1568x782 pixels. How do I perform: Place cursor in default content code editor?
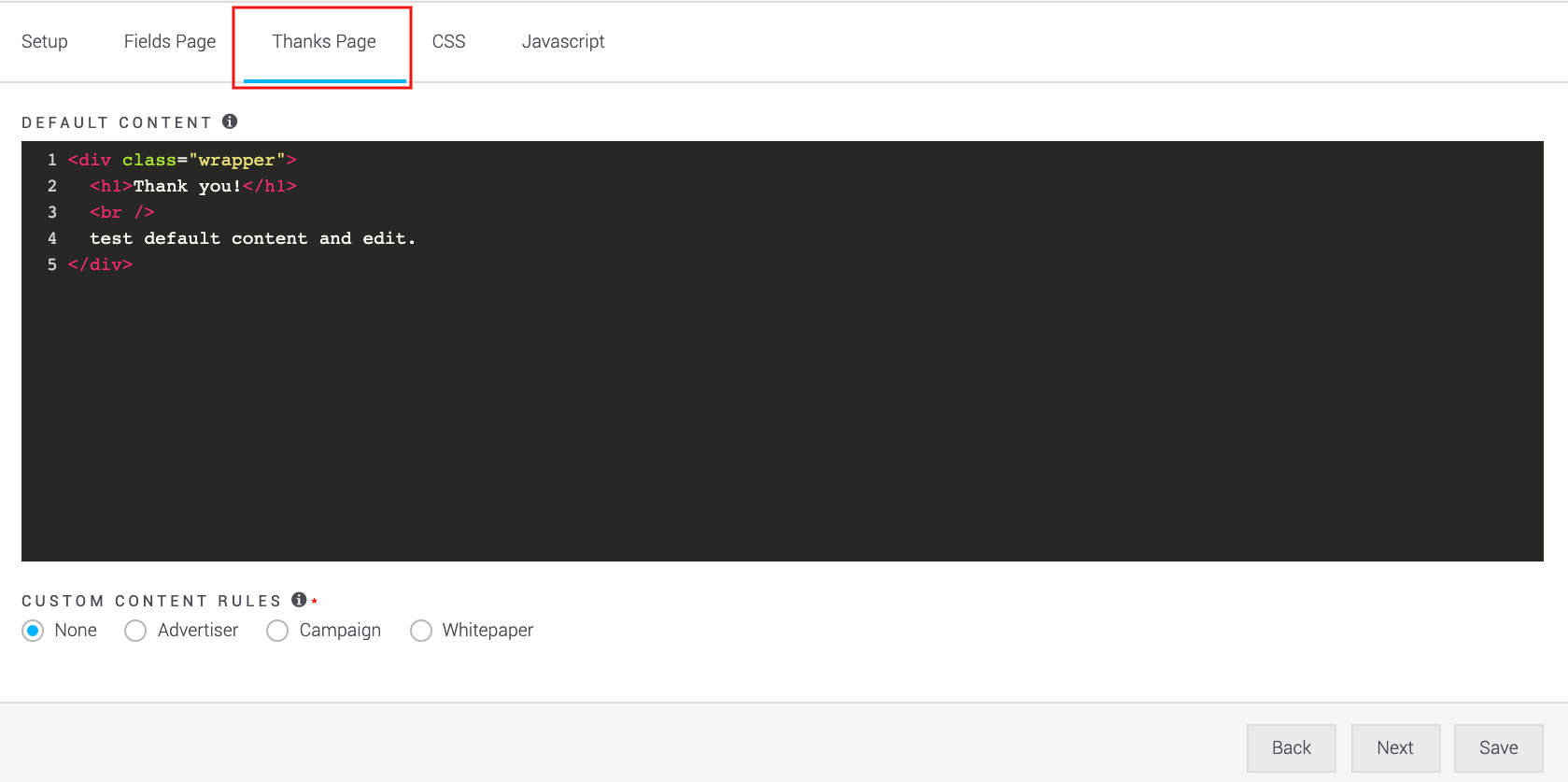coord(783,351)
